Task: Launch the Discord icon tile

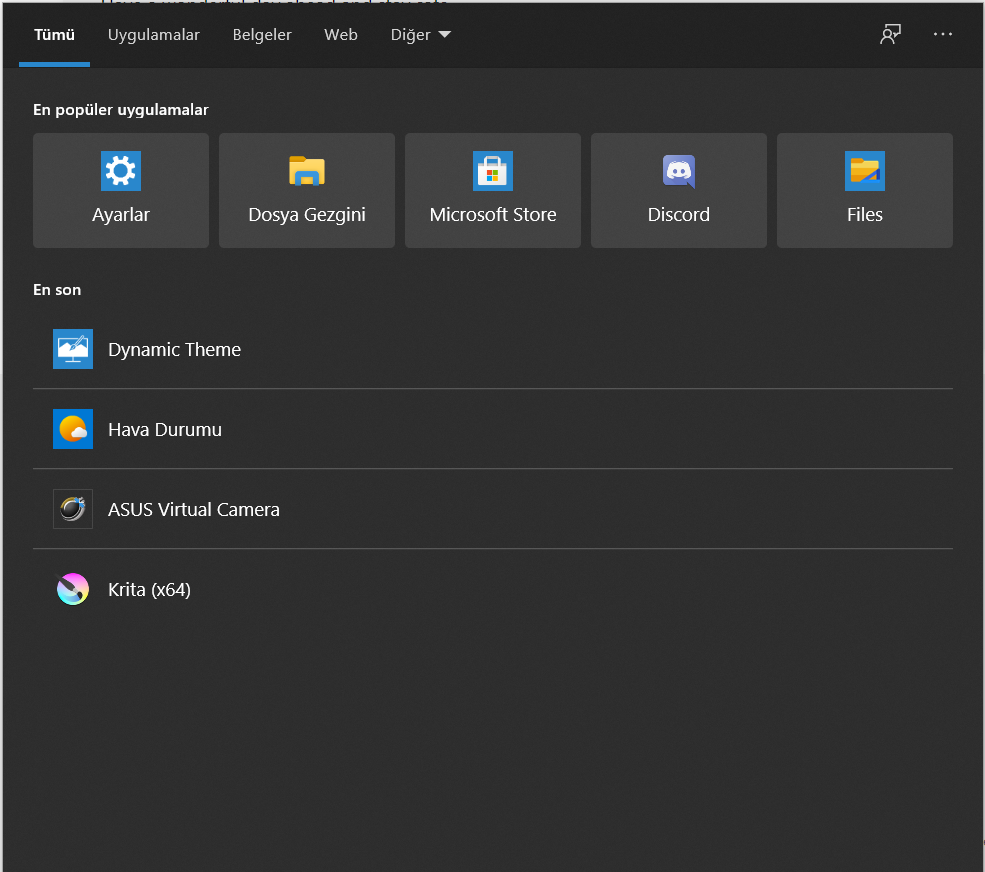Action: click(x=678, y=171)
